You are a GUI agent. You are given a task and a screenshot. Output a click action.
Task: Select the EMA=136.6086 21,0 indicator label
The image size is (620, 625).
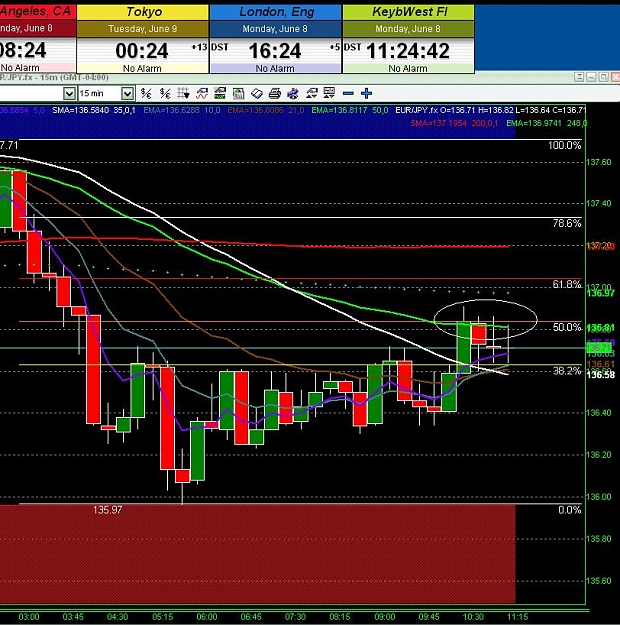[x=266, y=110]
